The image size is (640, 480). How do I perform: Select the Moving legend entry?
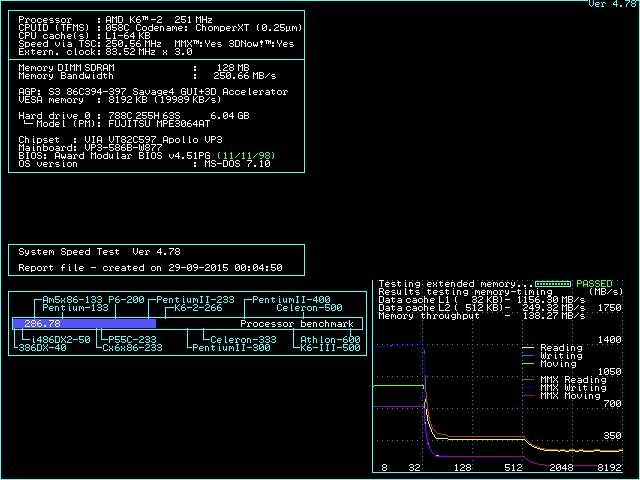[558, 364]
